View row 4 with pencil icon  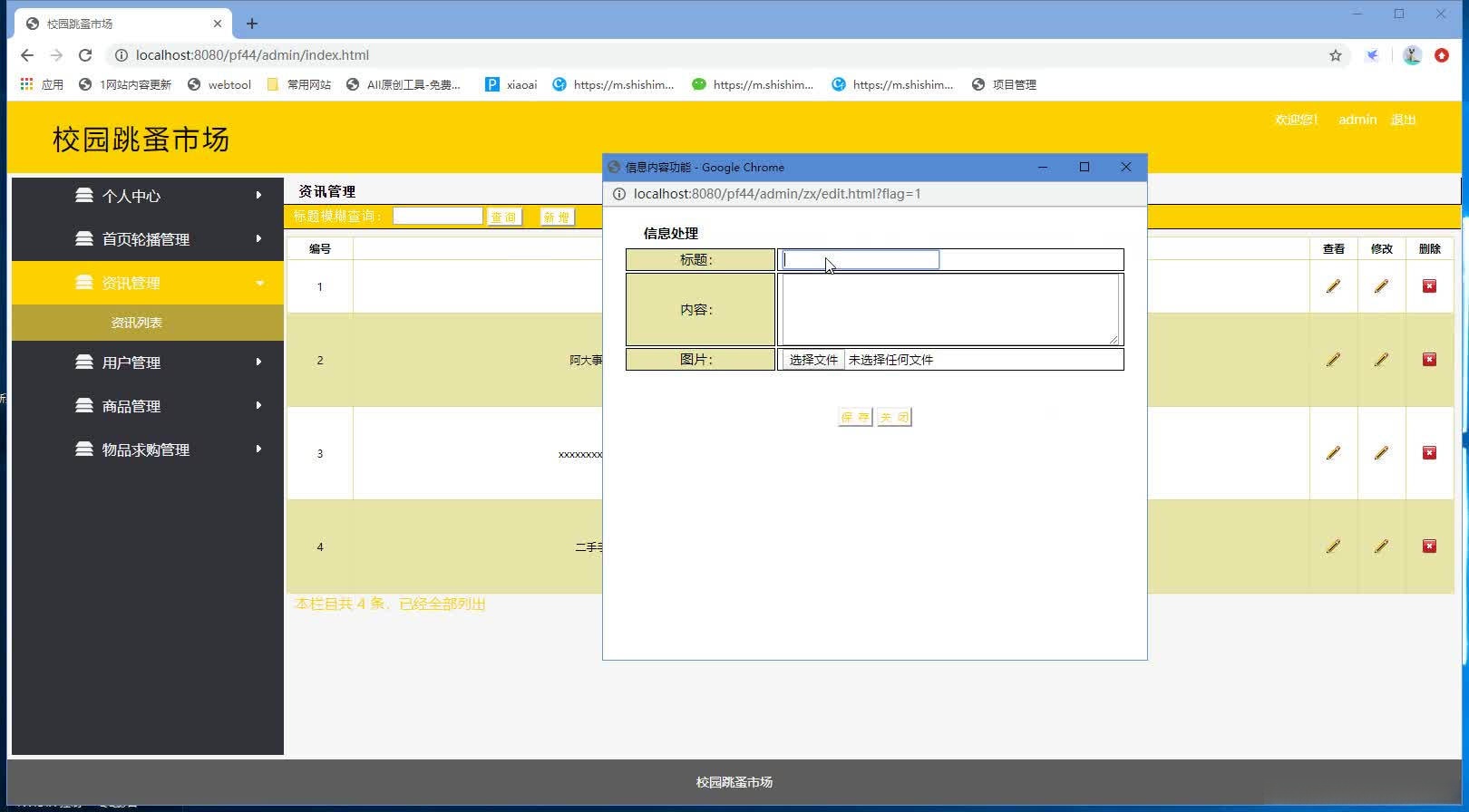tap(1333, 546)
